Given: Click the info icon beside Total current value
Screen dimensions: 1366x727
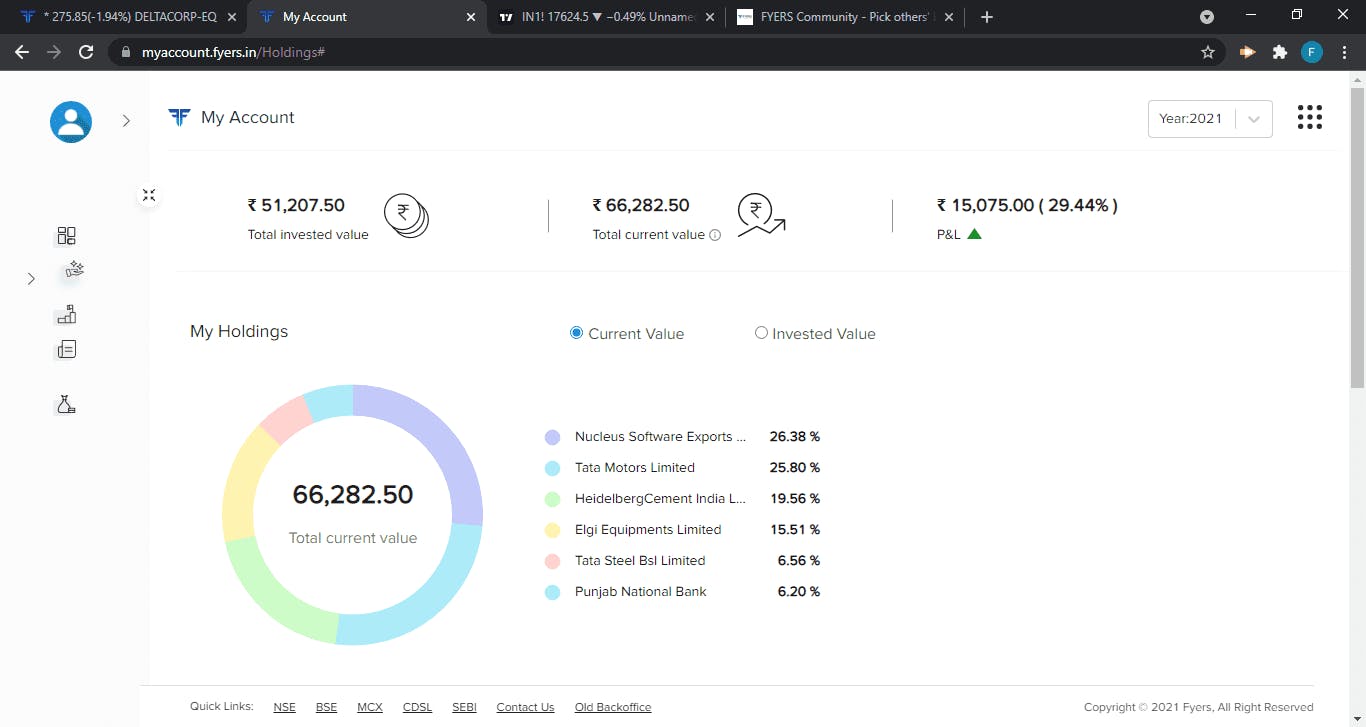Looking at the screenshot, I should tap(715, 235).
